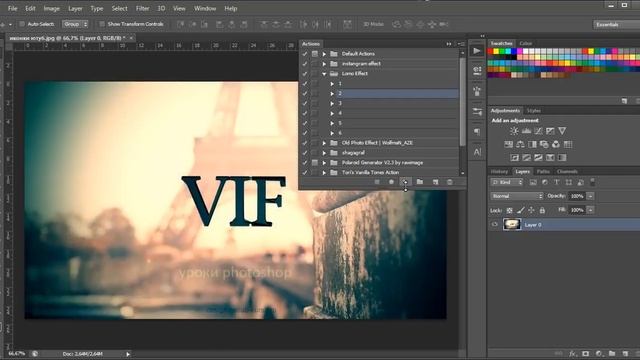Viewport: 640px width, 360px height.
Task: Add a Hue/Saturation adjustment
Action: pos(509,144)
